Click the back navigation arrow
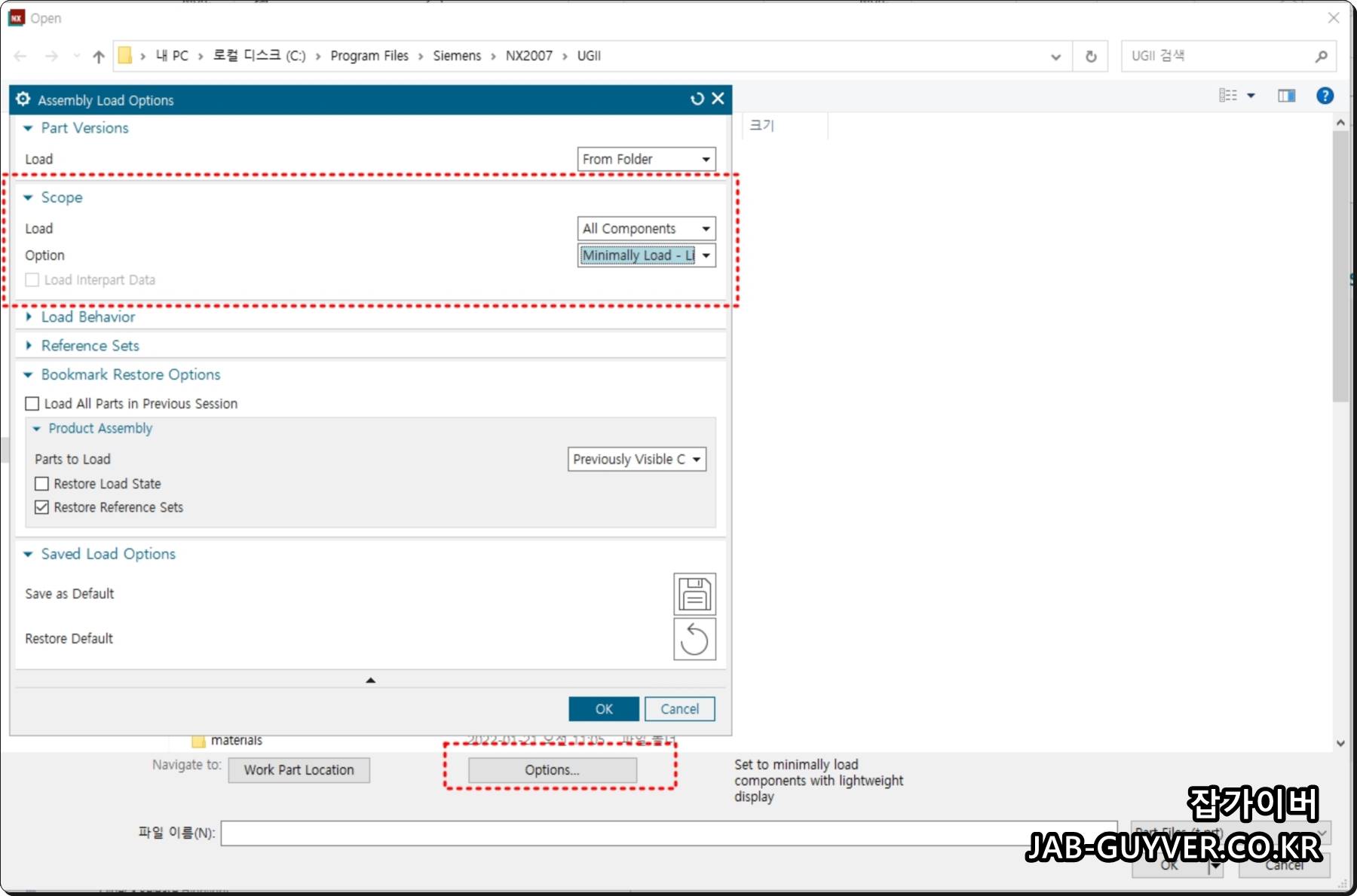Viewport: 1357px width, 896px height. click(x=20, y=57)
